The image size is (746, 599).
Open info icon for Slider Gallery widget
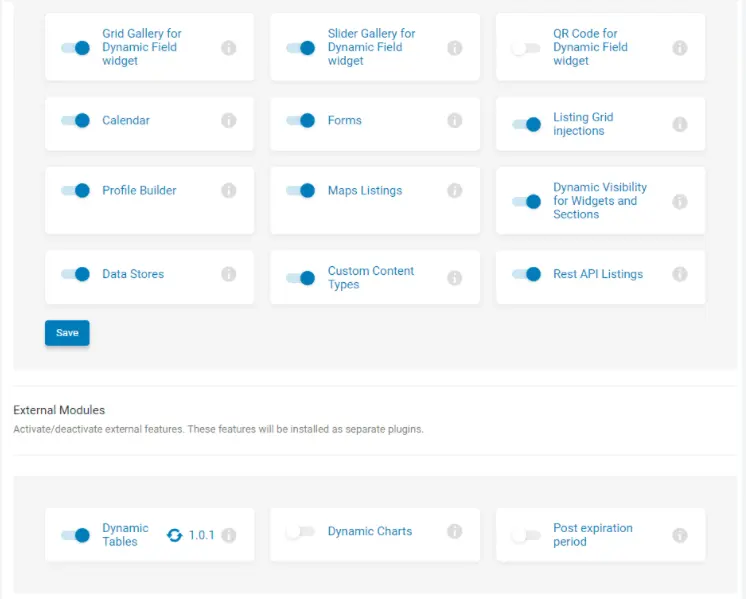454,48
